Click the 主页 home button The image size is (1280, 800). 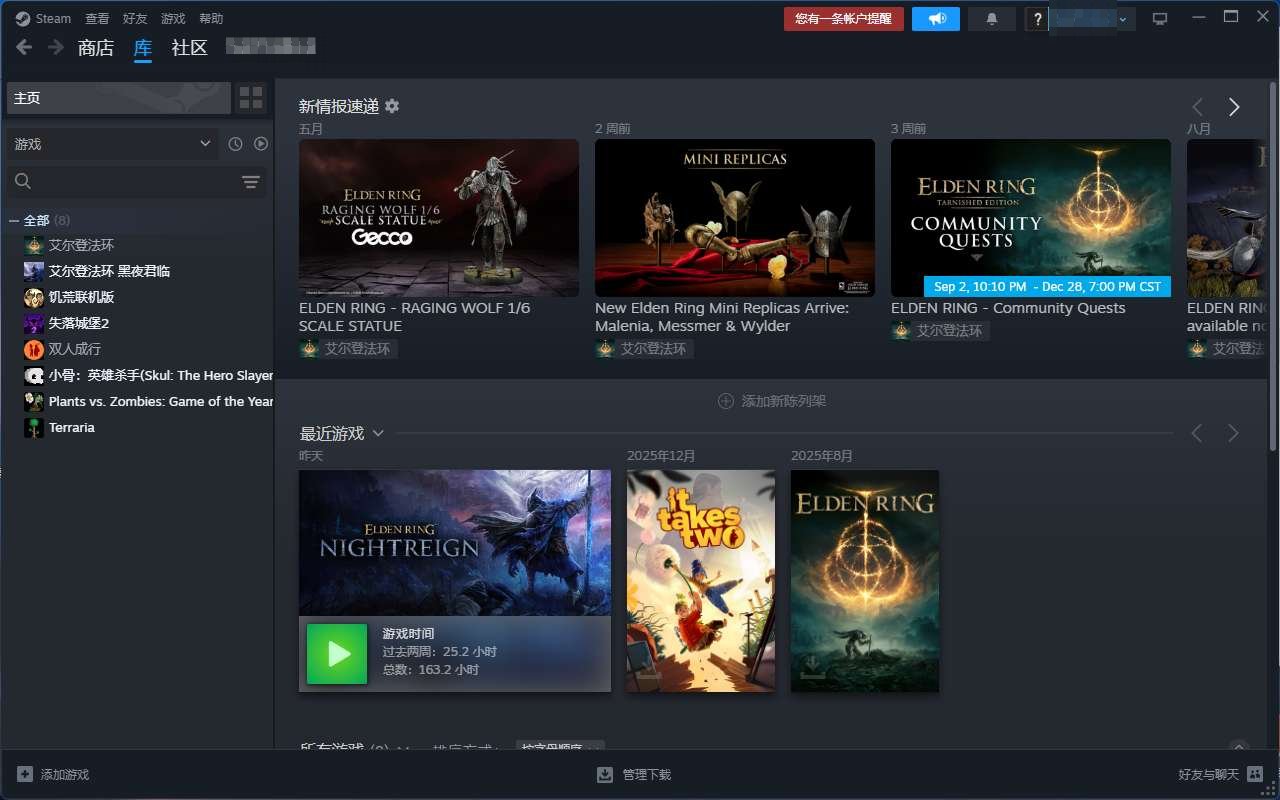(x=119, y=98)
